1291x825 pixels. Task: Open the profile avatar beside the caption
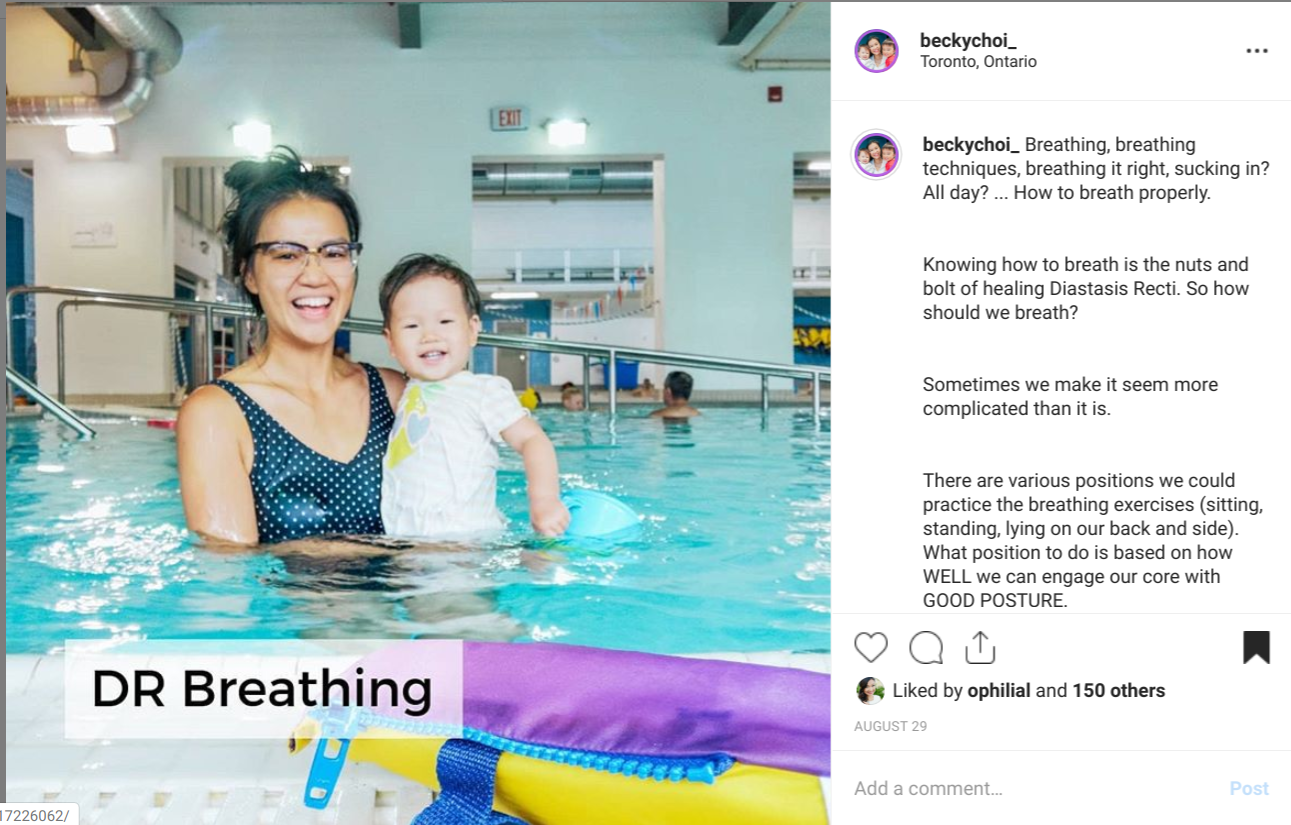pos(876,155)
